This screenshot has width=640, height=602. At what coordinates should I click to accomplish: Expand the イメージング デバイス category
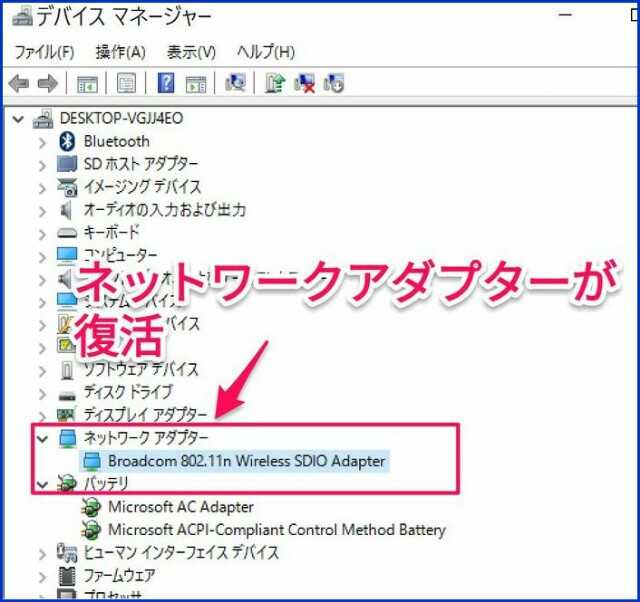coord(42,188)
